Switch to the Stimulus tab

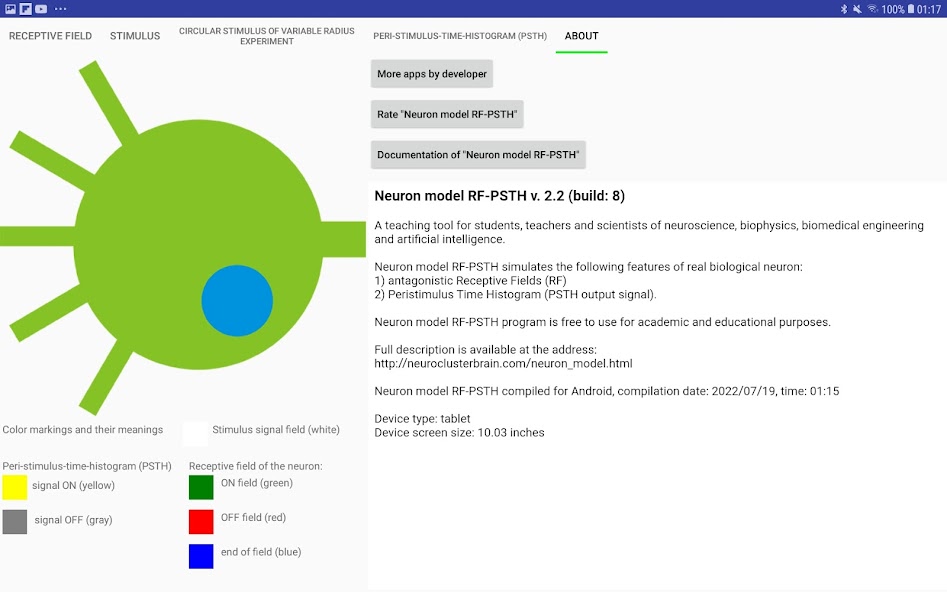(135, 36)
